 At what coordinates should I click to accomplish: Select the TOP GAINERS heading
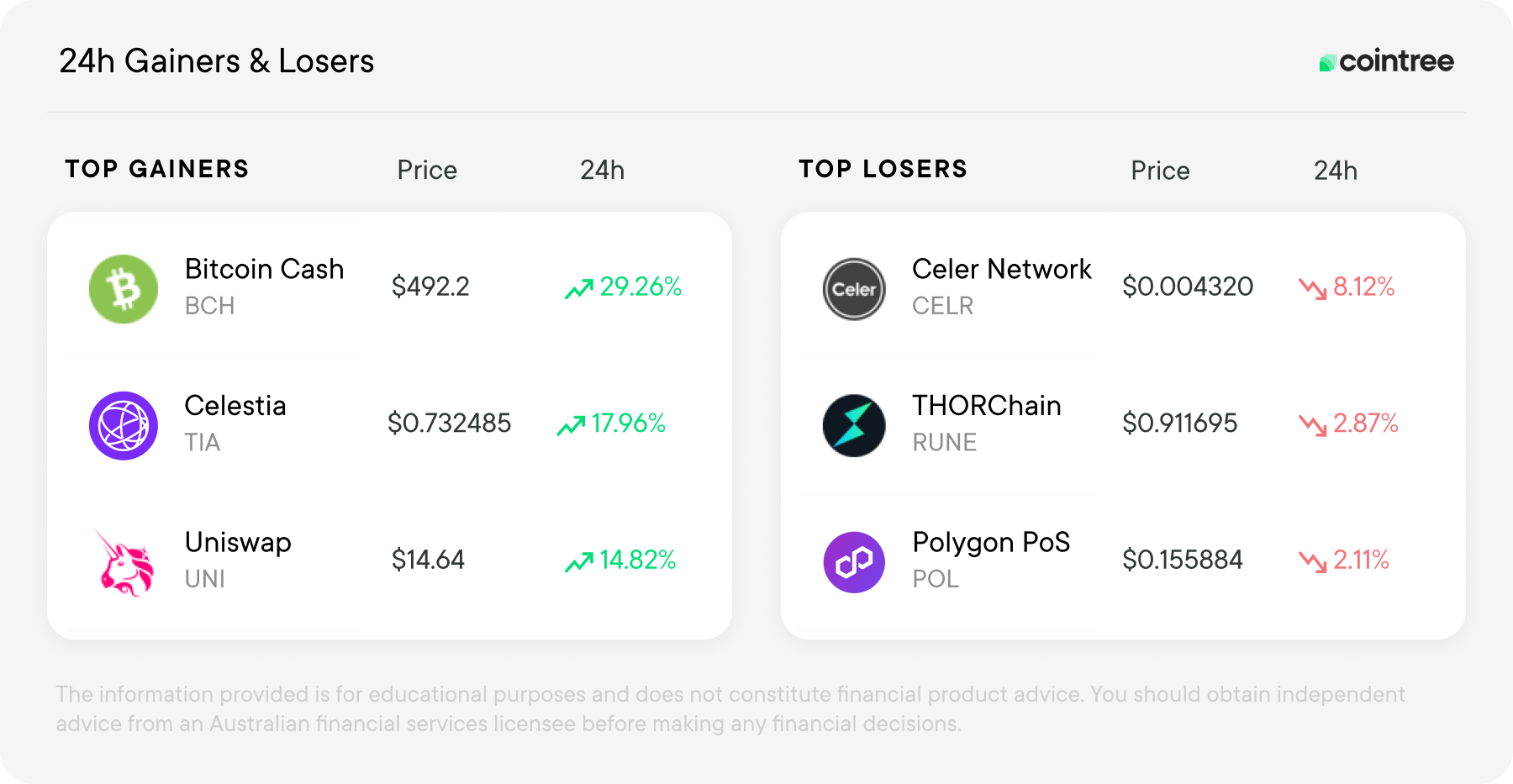pos(157,169)
